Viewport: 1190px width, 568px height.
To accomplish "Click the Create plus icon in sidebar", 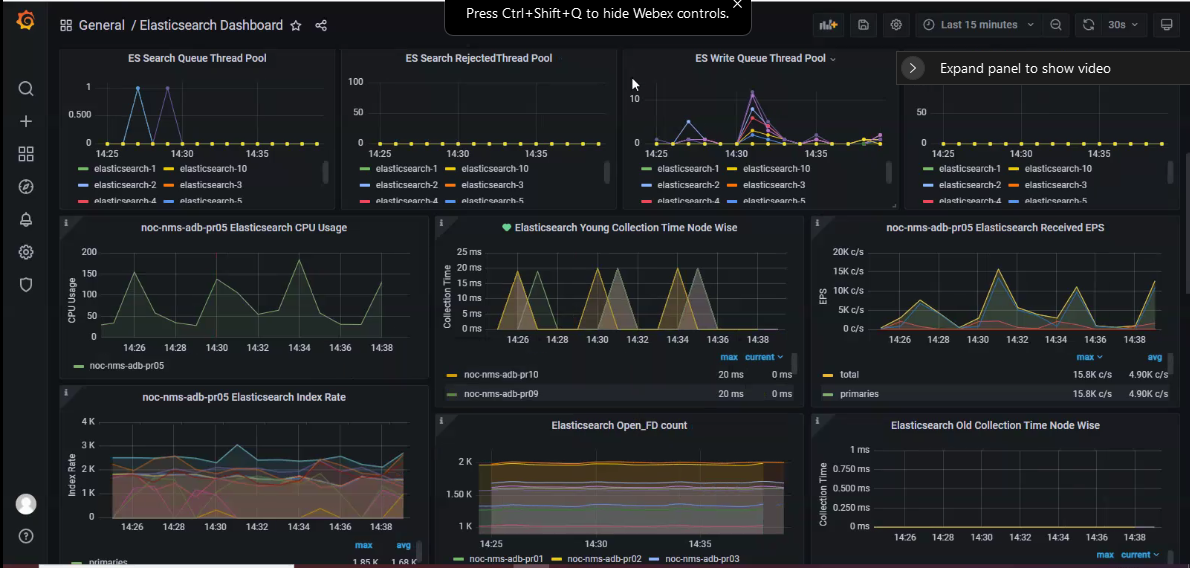I will (x=26, y=121).
